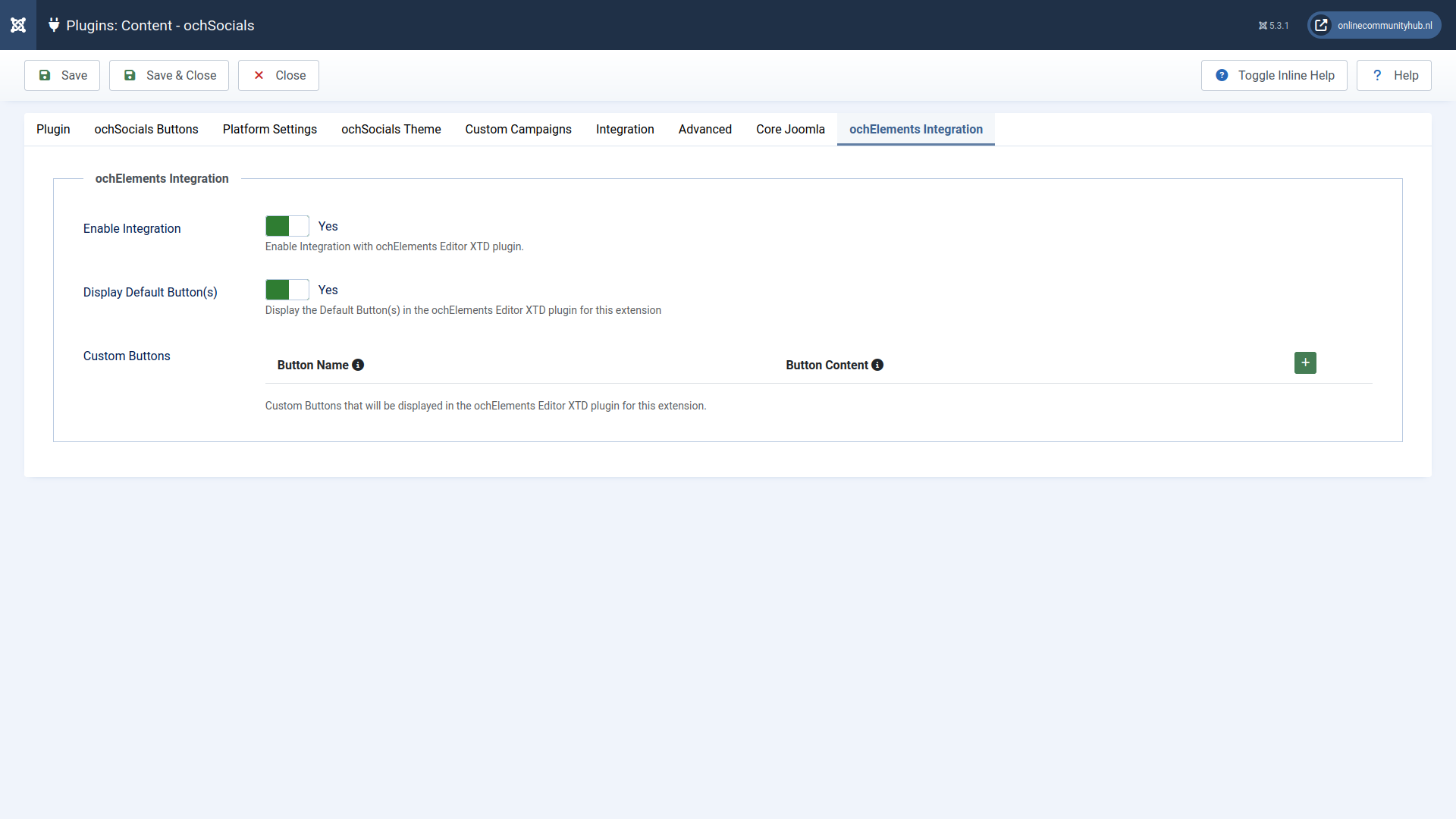Open the ochSocials Buttons tab
Viewport: 1456px width, 819px height.
pos(146,129)
